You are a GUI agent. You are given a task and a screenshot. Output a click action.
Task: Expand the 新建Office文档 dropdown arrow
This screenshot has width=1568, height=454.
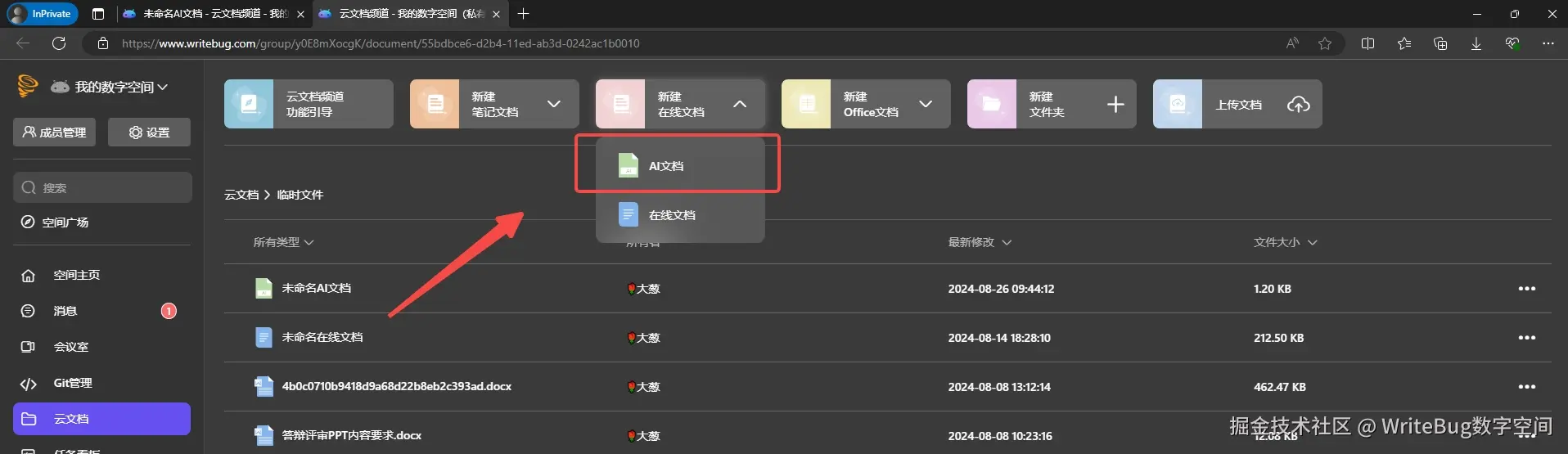[x=926, y=104]
